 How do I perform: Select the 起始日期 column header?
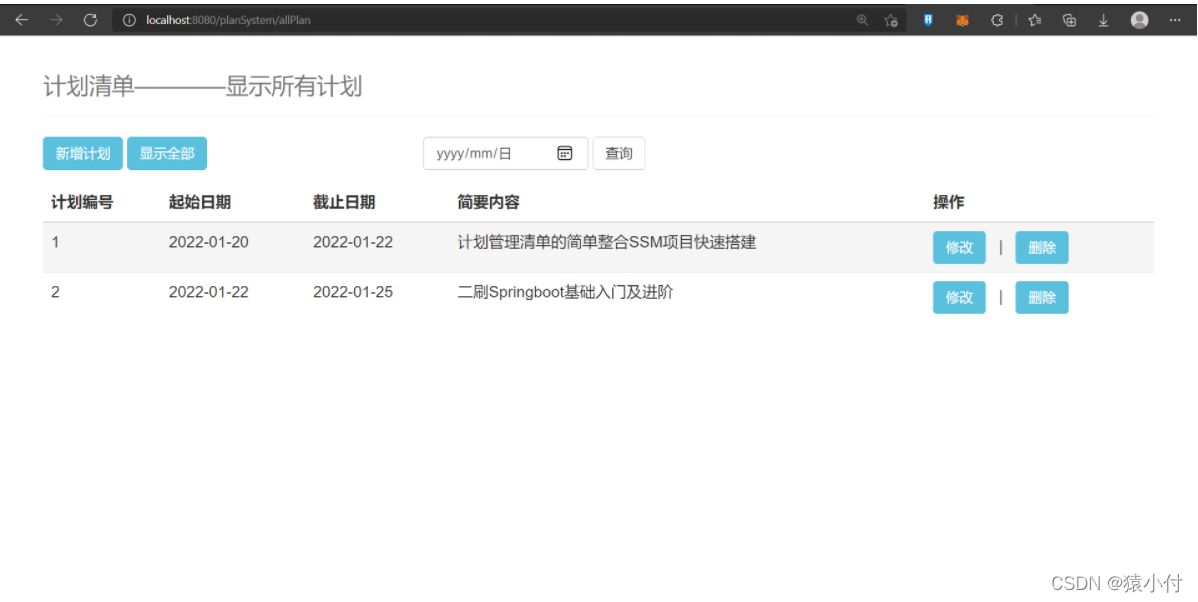click(x=199, y=202)
